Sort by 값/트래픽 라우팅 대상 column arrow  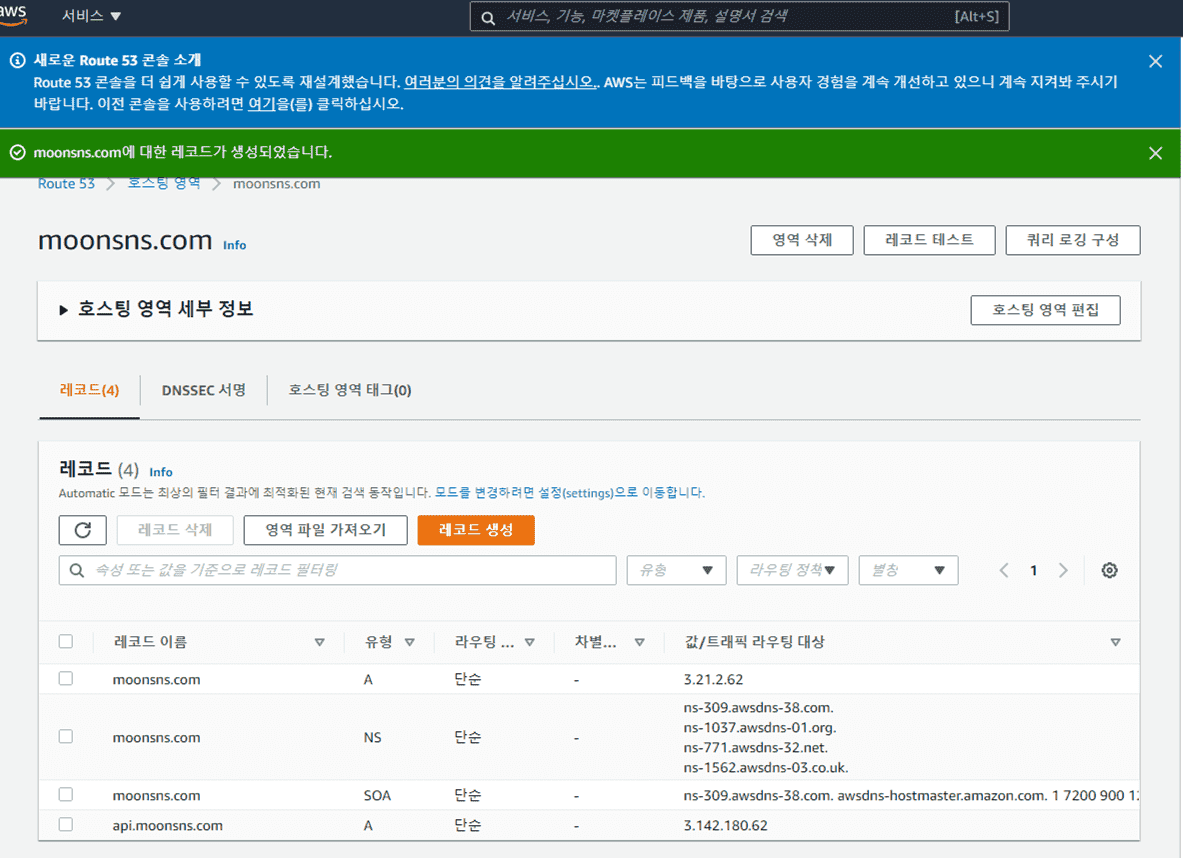(1115, 642)
